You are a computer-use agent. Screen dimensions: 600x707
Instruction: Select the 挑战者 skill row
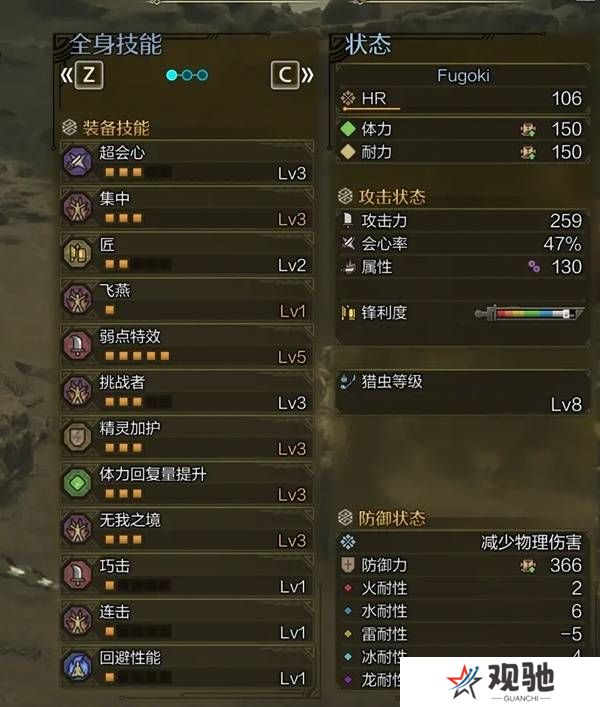click(187, 391)
